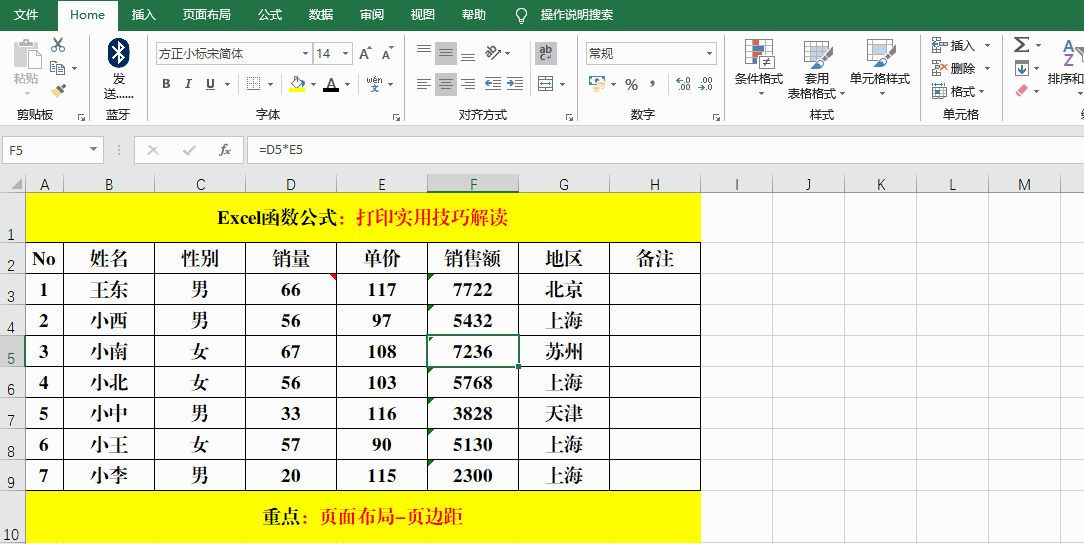Viewport: 1084px width, 544px height.
Task: Switch to the 页面布局 tab
Action: (207, 15)
